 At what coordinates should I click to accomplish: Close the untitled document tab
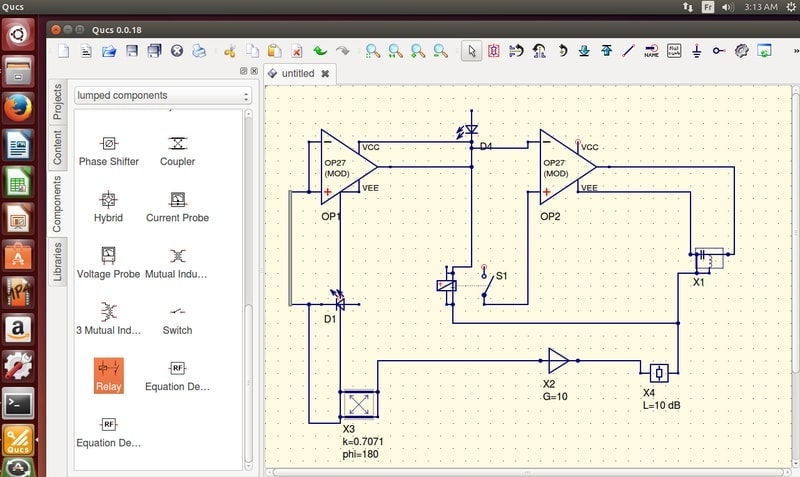tap(325, 73)
